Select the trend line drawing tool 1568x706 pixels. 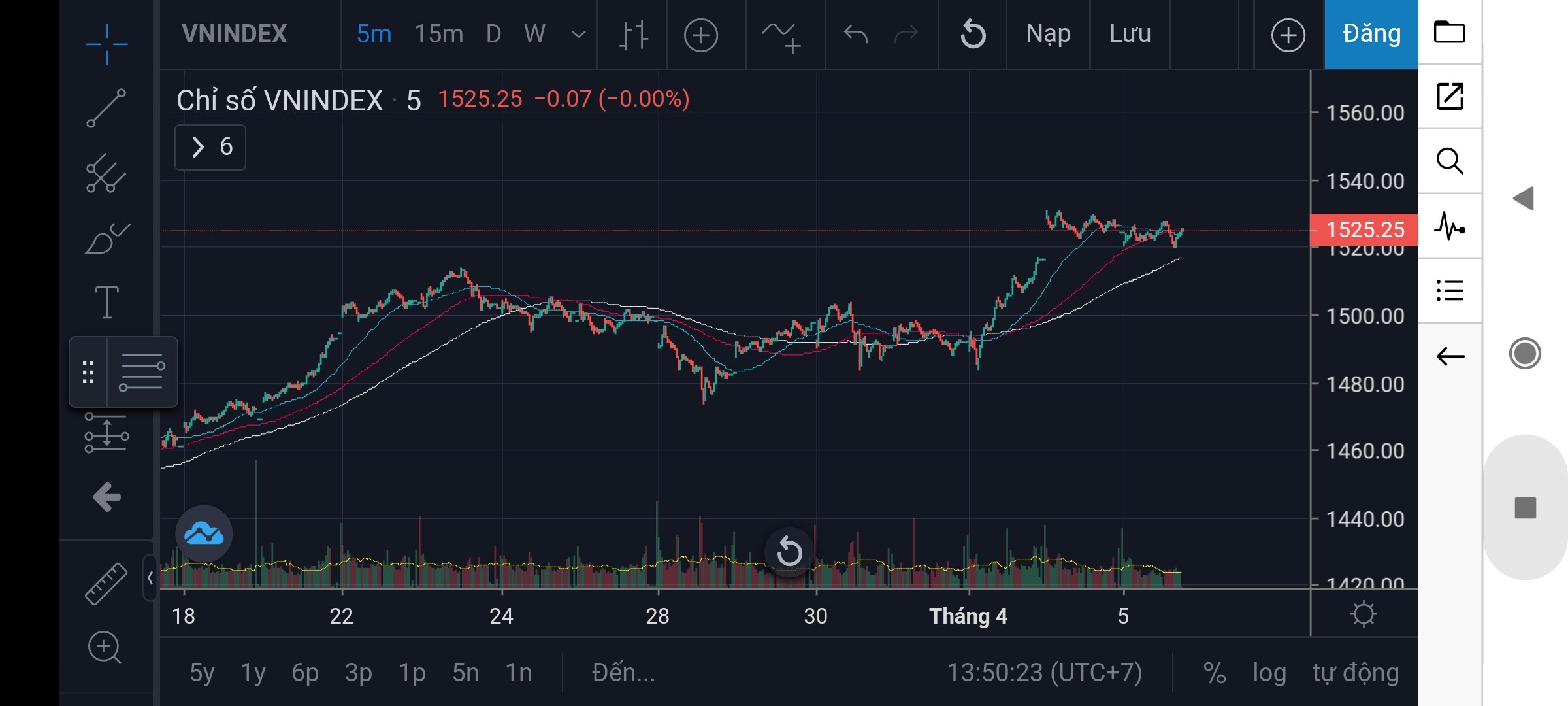[x=106, y=108]
